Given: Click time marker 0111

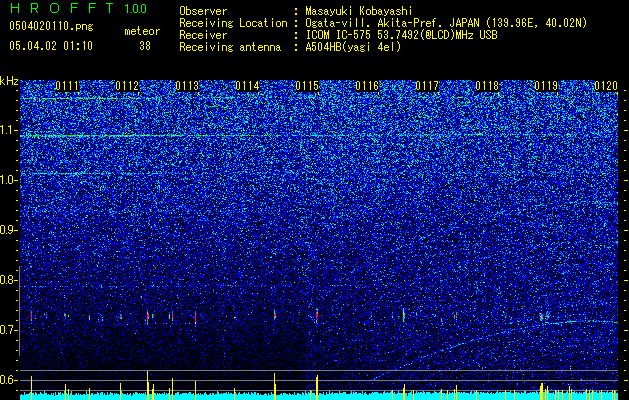Looking at the screenshot, I should (x=67, y=86).
